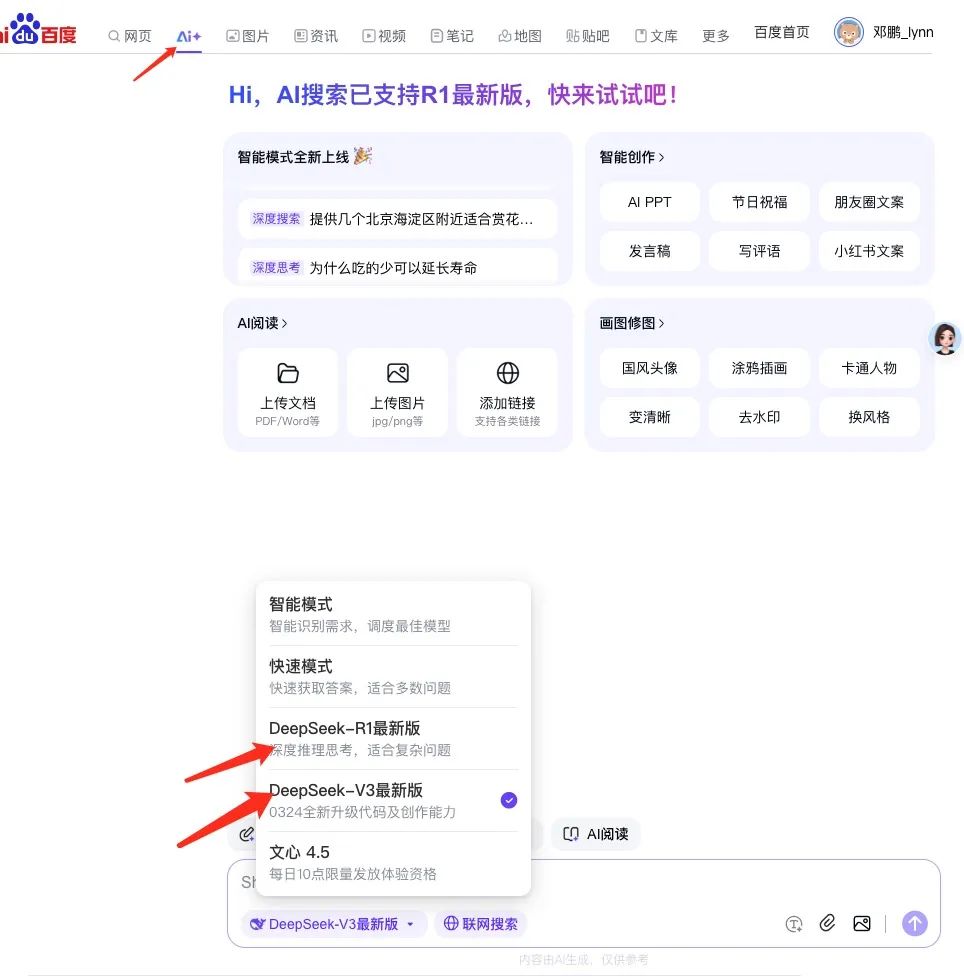Choose 智能模式 in model menu
The image size is (964, 976).
(x=393, y=614)
